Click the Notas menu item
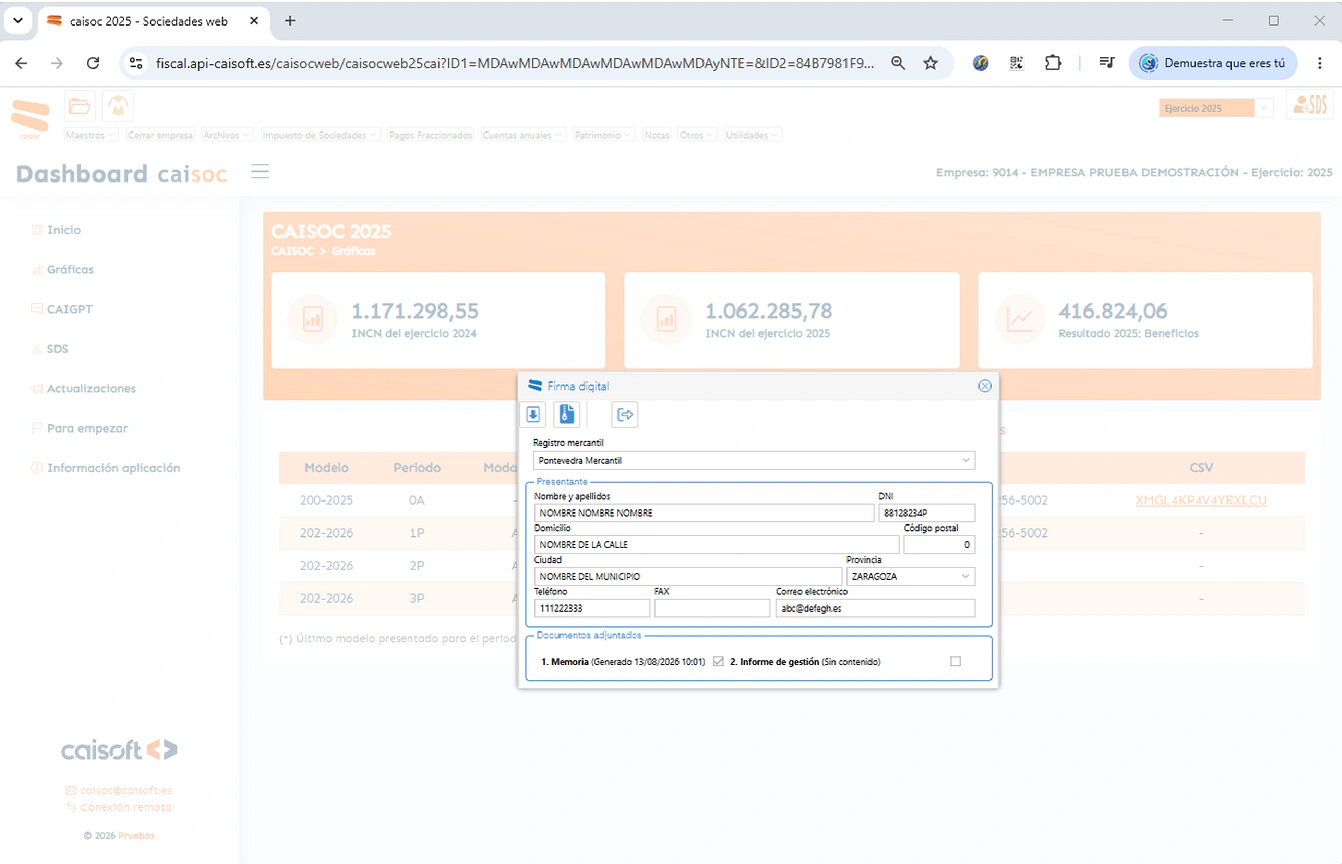This screenshot has width=1342, height=864. tap(657, 135)
